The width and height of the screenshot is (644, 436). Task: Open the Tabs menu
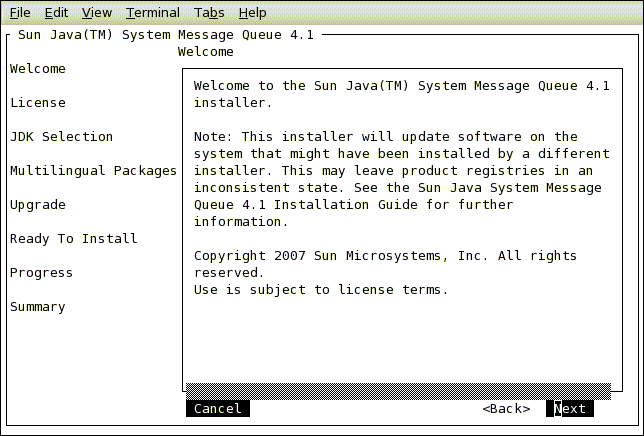(209, 13)
